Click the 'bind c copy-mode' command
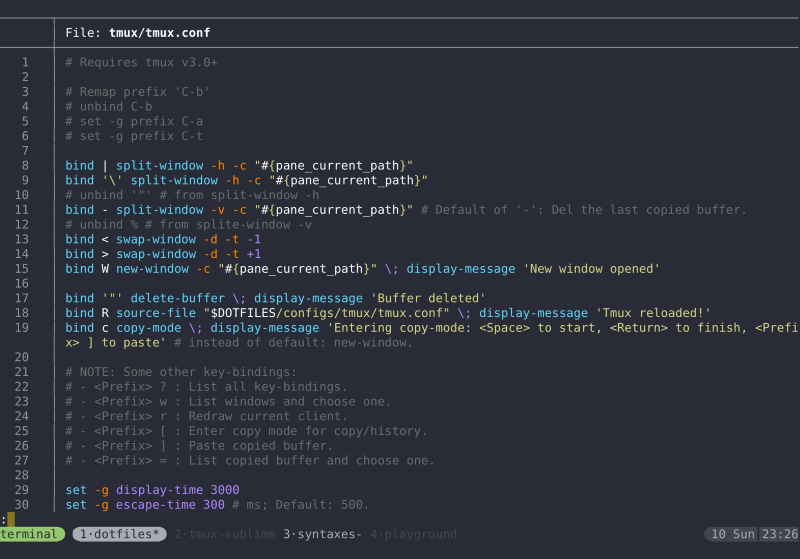800x559 pixels. [x=123, y=328]
